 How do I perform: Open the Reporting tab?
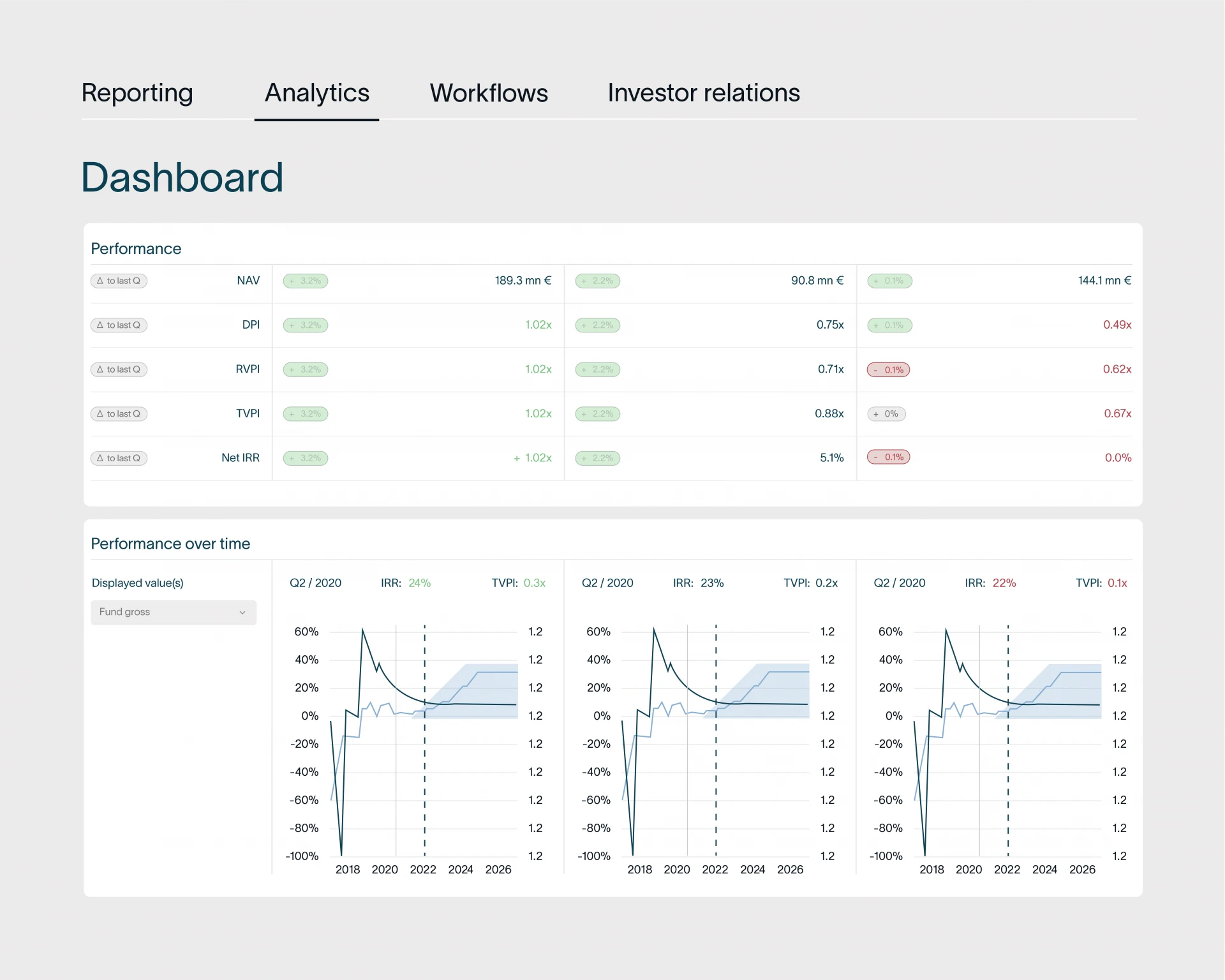point(137,93)
